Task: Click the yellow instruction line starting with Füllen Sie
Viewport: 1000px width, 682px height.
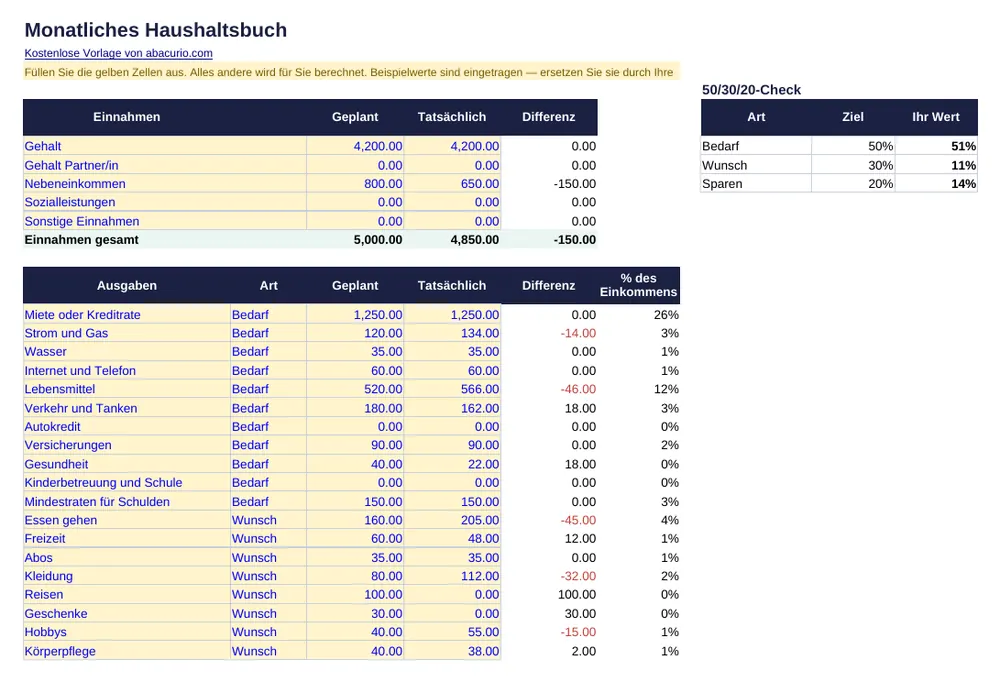Action: [x=351, y=72]
